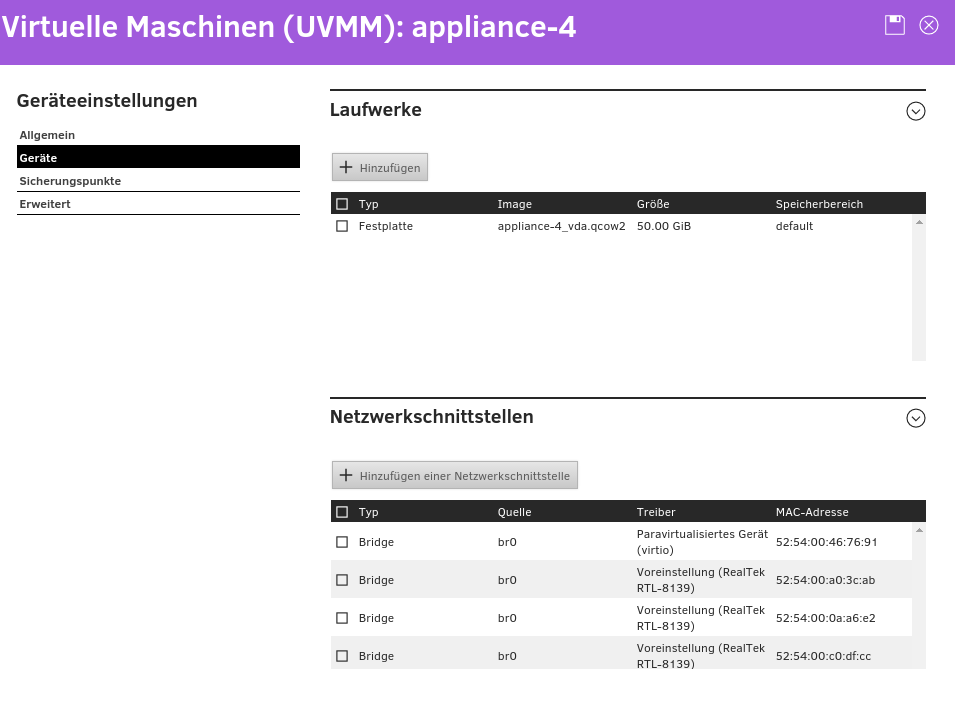Close the appliance-4 dialog with X icon
Screen dimensions: 955x709
[929, 26]
